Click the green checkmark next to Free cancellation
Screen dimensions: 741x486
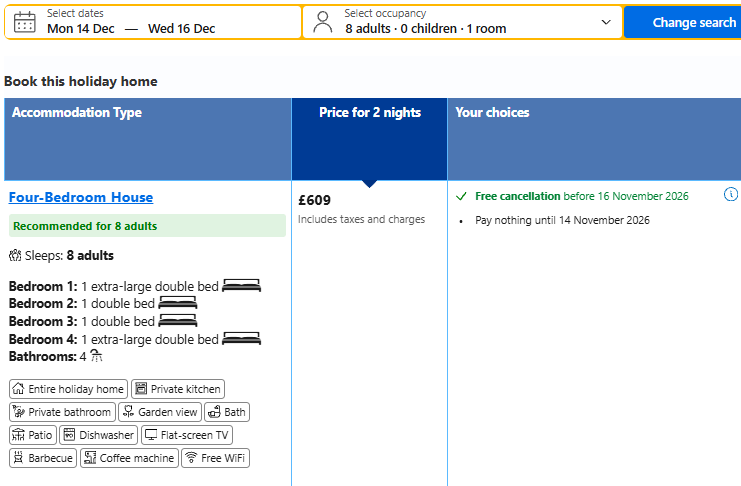point(461,196)
